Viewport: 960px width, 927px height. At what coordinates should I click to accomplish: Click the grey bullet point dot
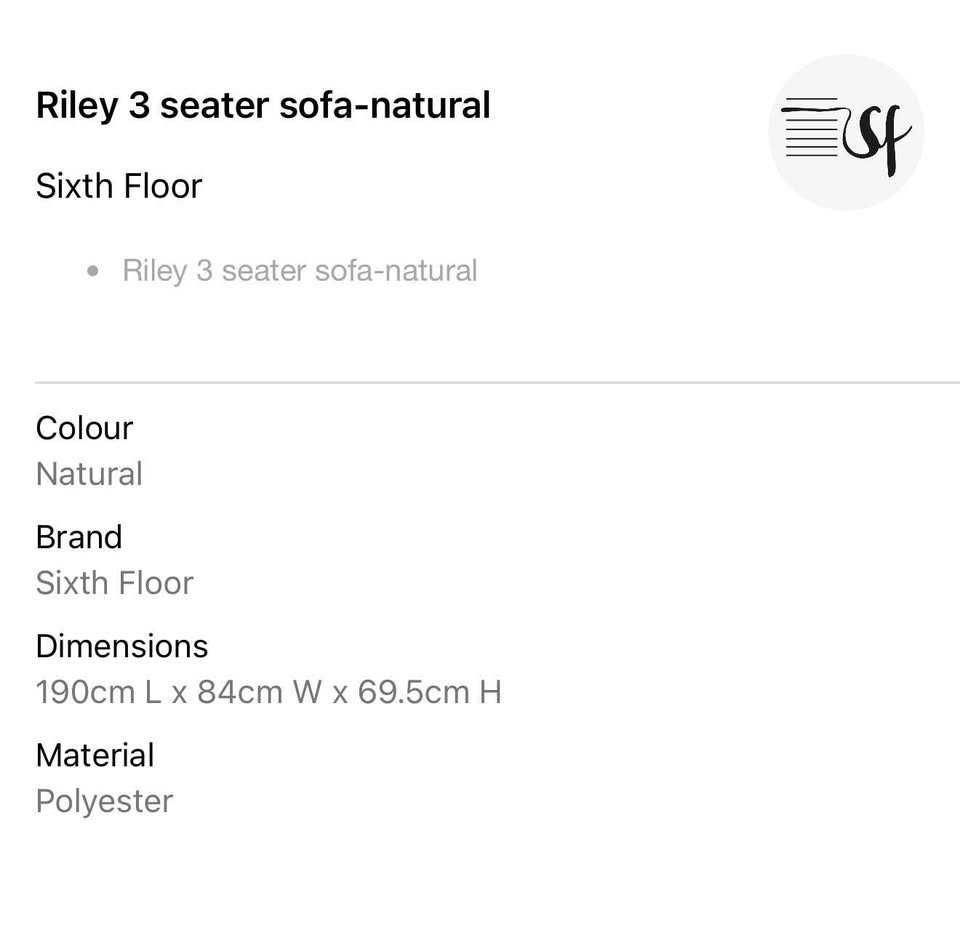(93, 270)
